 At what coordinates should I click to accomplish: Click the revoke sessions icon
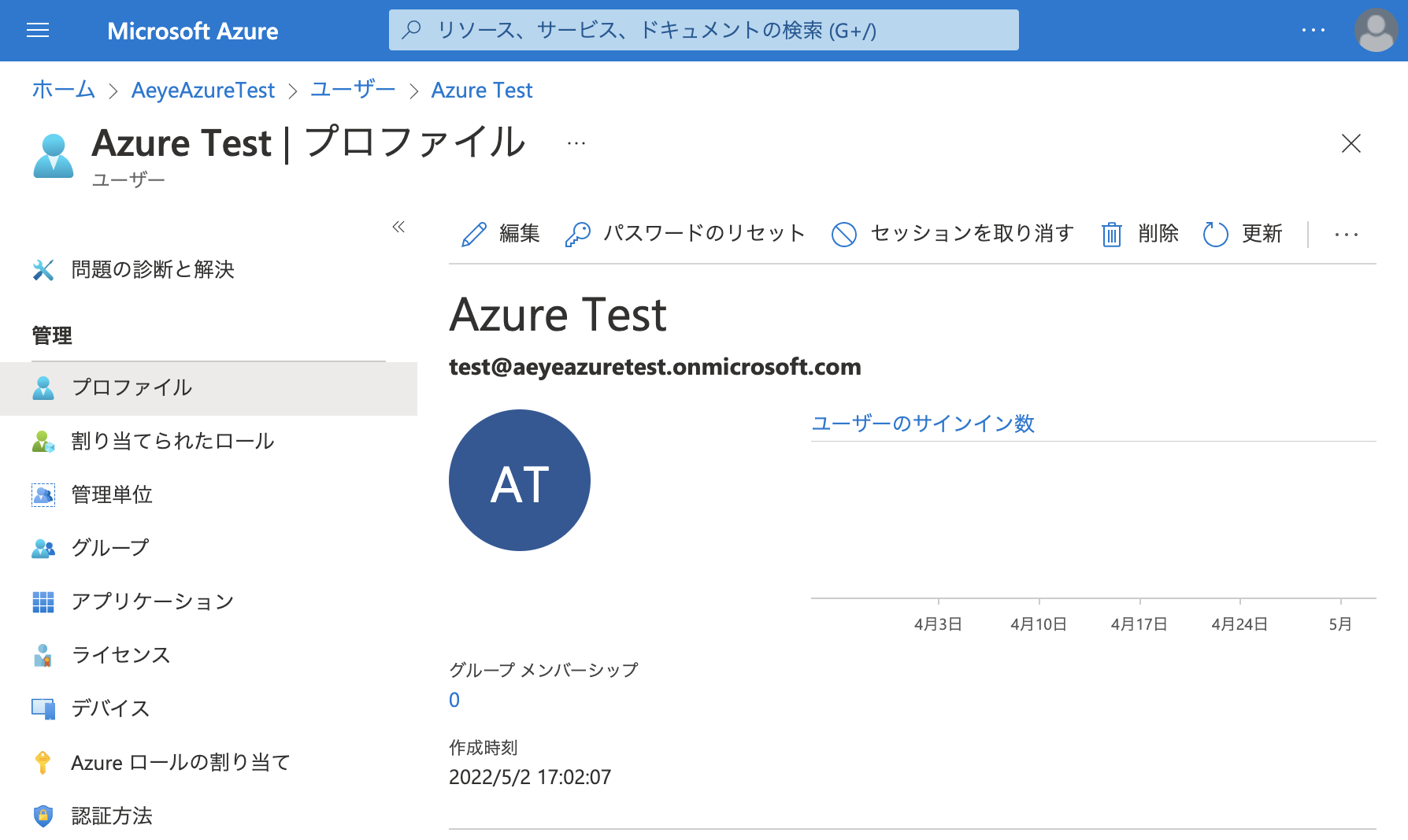(844, 235)
